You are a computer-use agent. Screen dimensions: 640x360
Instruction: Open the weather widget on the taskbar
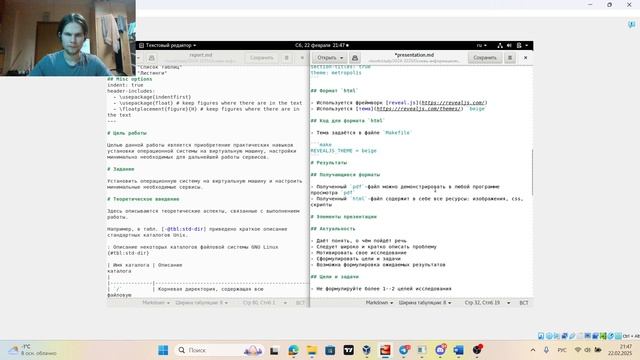tap(33, 350)
